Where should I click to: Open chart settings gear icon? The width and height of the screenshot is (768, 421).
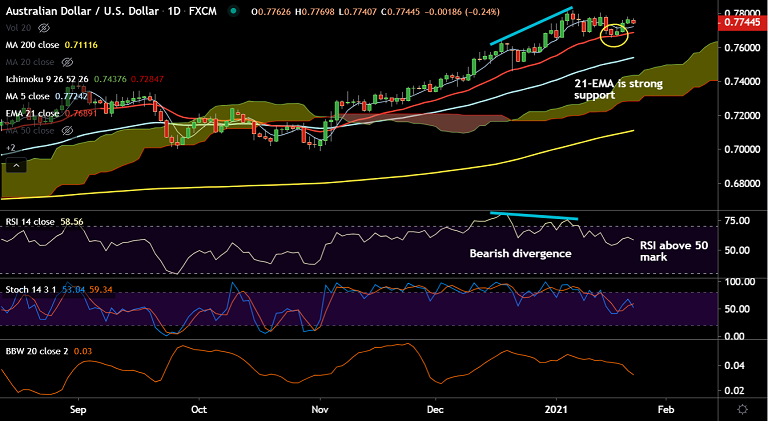coord(743,409)
